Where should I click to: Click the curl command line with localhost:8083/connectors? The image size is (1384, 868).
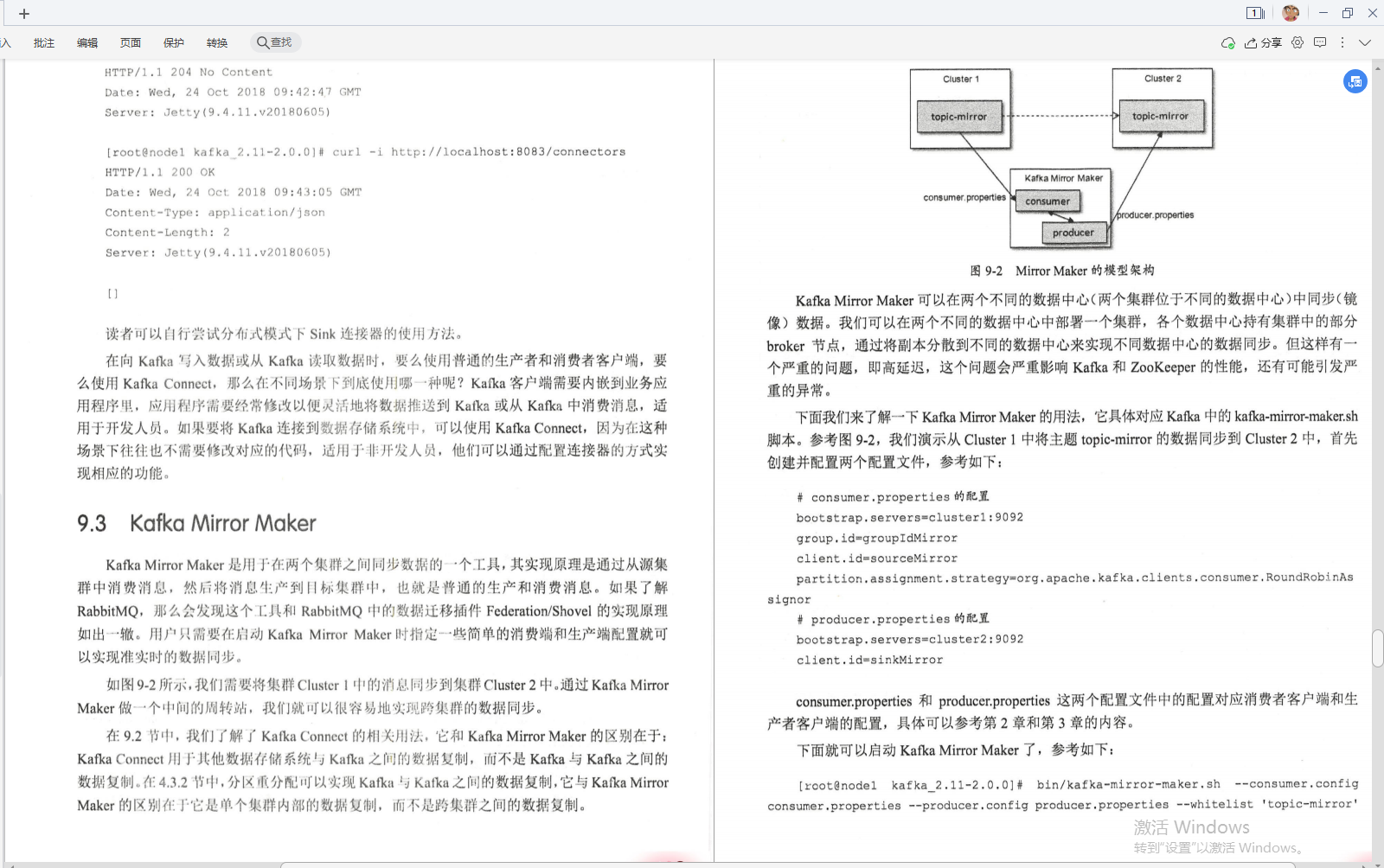click(x=365, y=152)
